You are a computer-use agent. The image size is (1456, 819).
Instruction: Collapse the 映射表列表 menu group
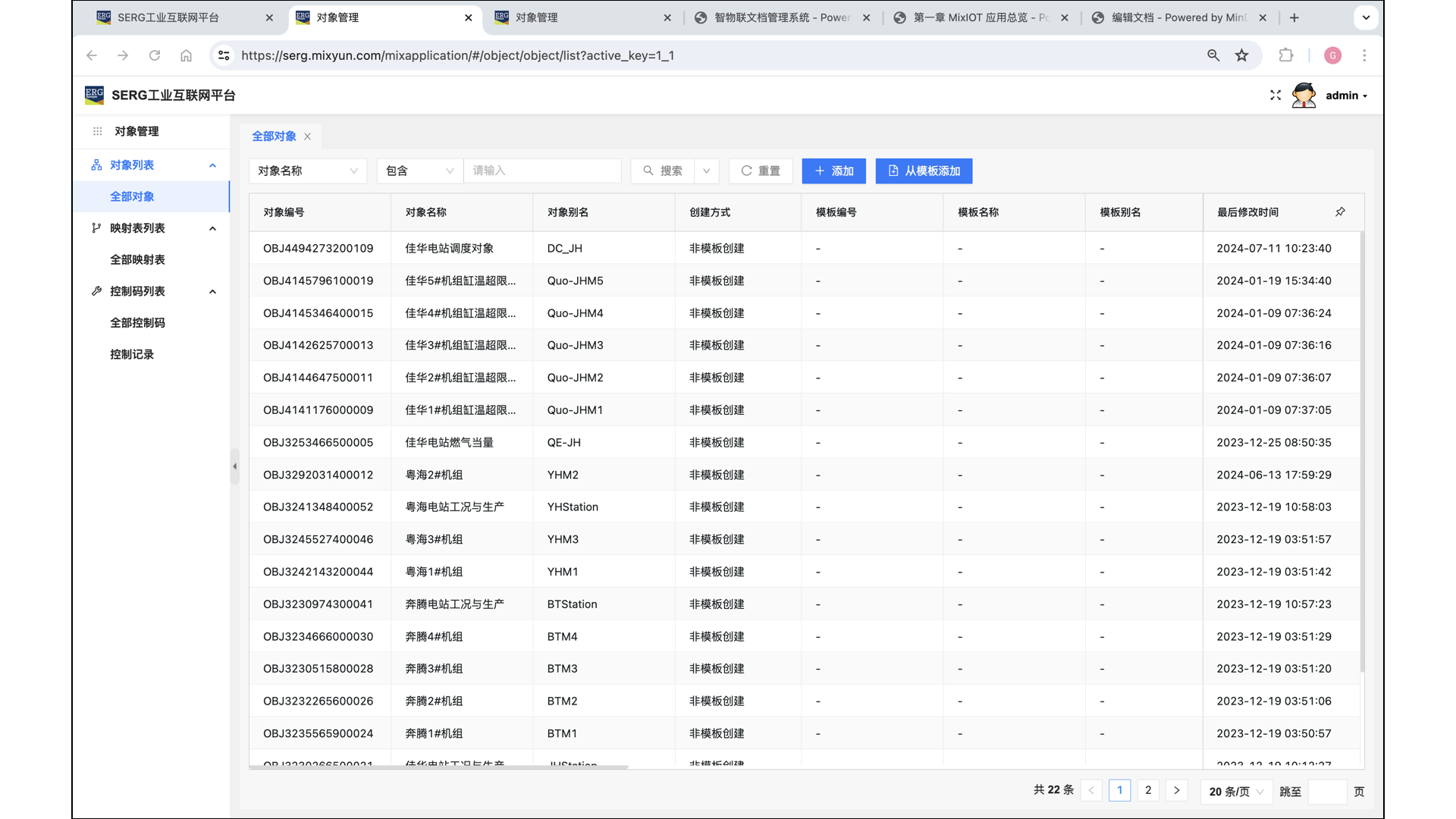(212, 228)
